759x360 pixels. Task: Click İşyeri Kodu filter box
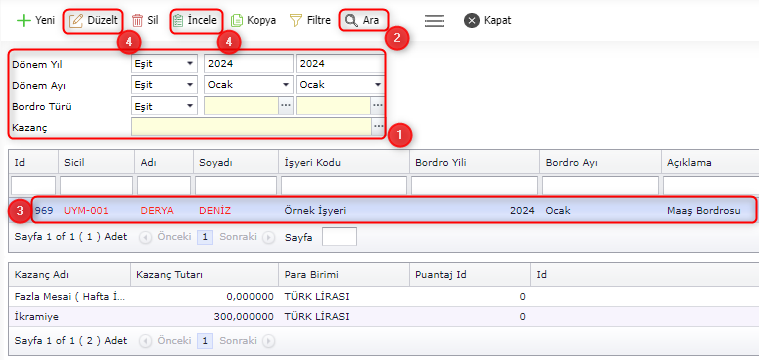(344, 185)
